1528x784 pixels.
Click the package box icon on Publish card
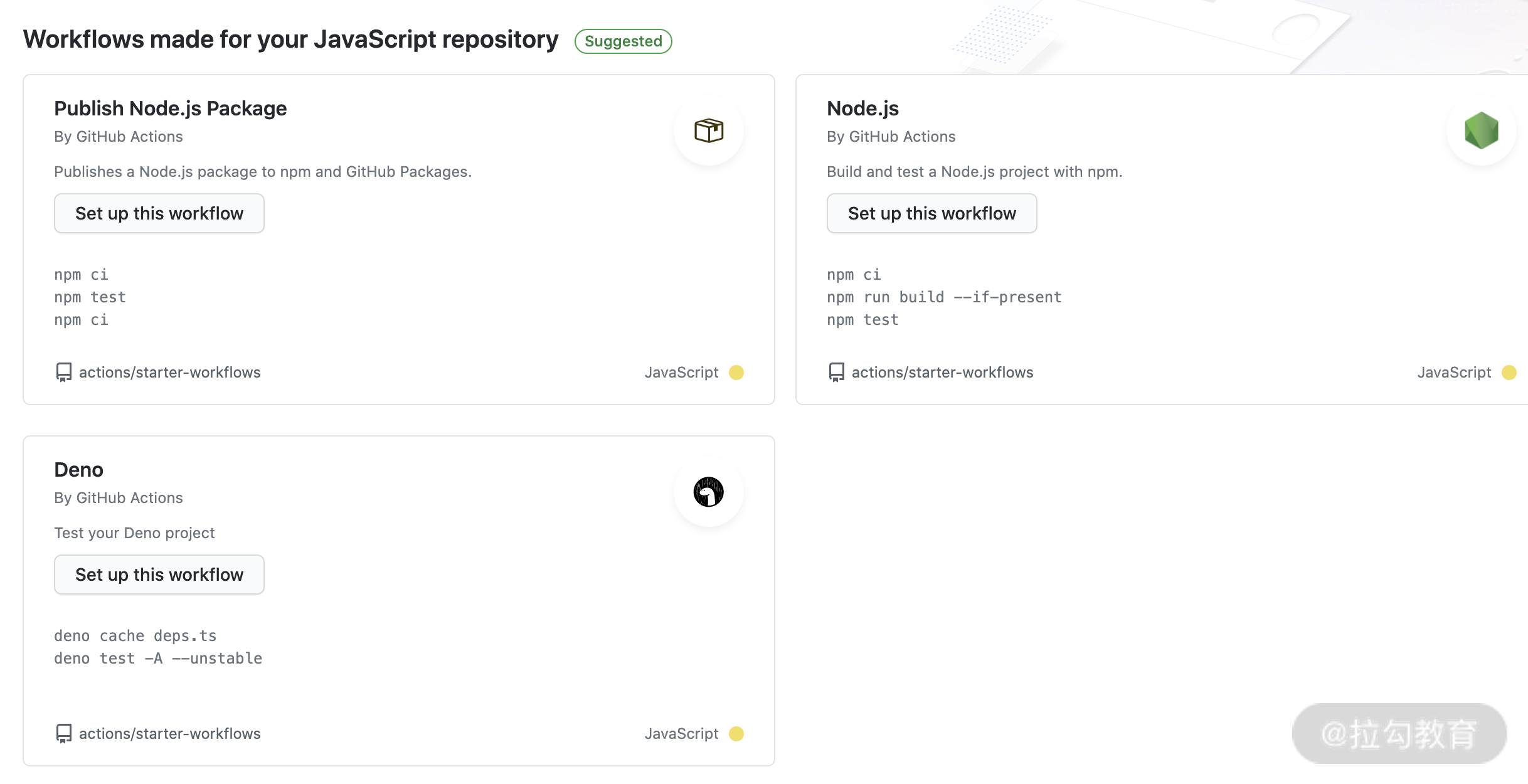pos(709,130)
